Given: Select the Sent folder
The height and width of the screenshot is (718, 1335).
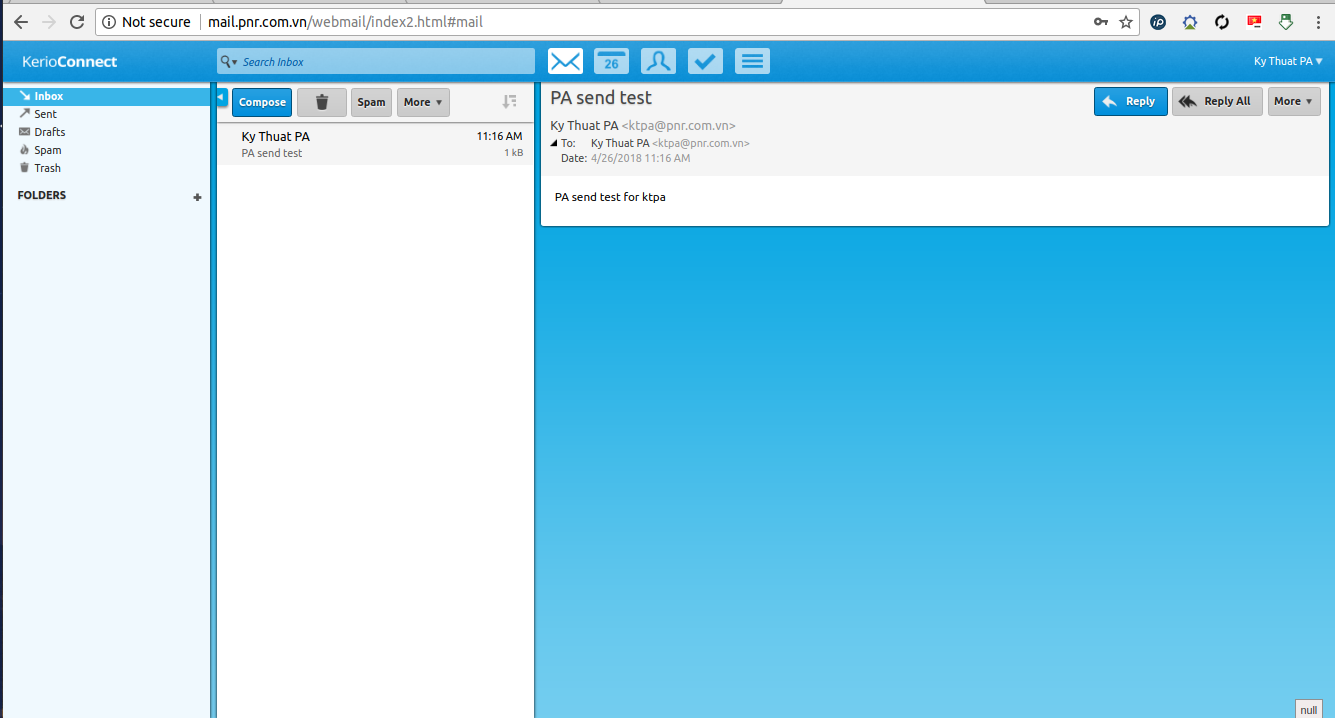Looking at the screenshot, I should pos(45,114).
